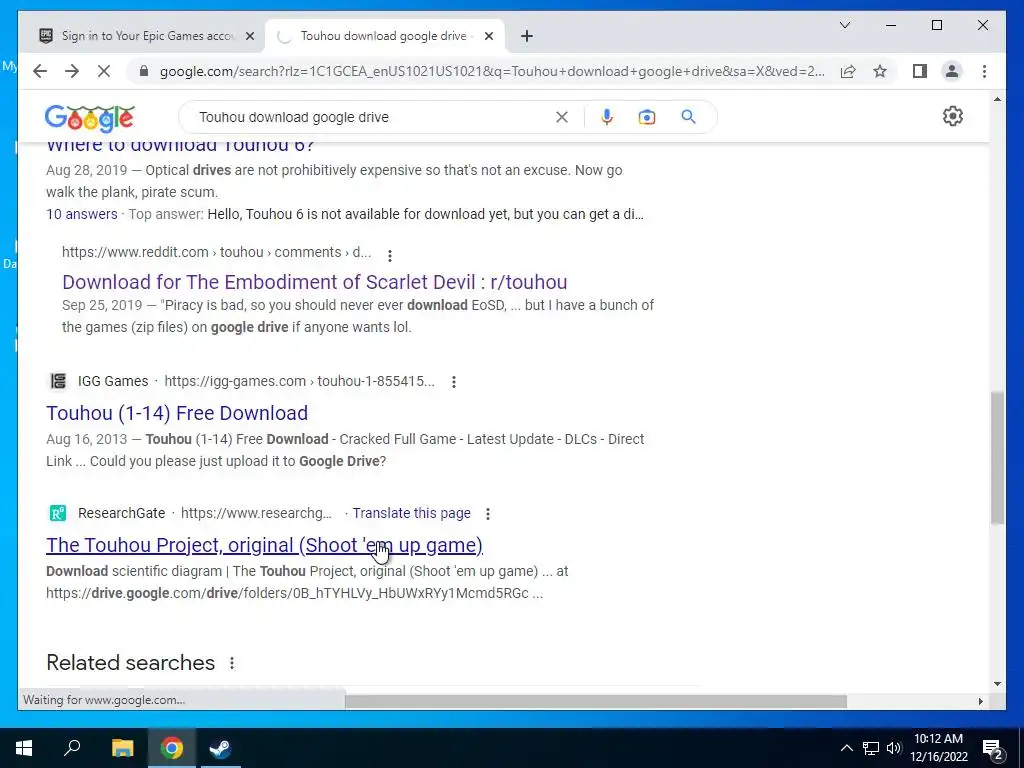
Task: Share this page from the address bar
Action: 848,71
